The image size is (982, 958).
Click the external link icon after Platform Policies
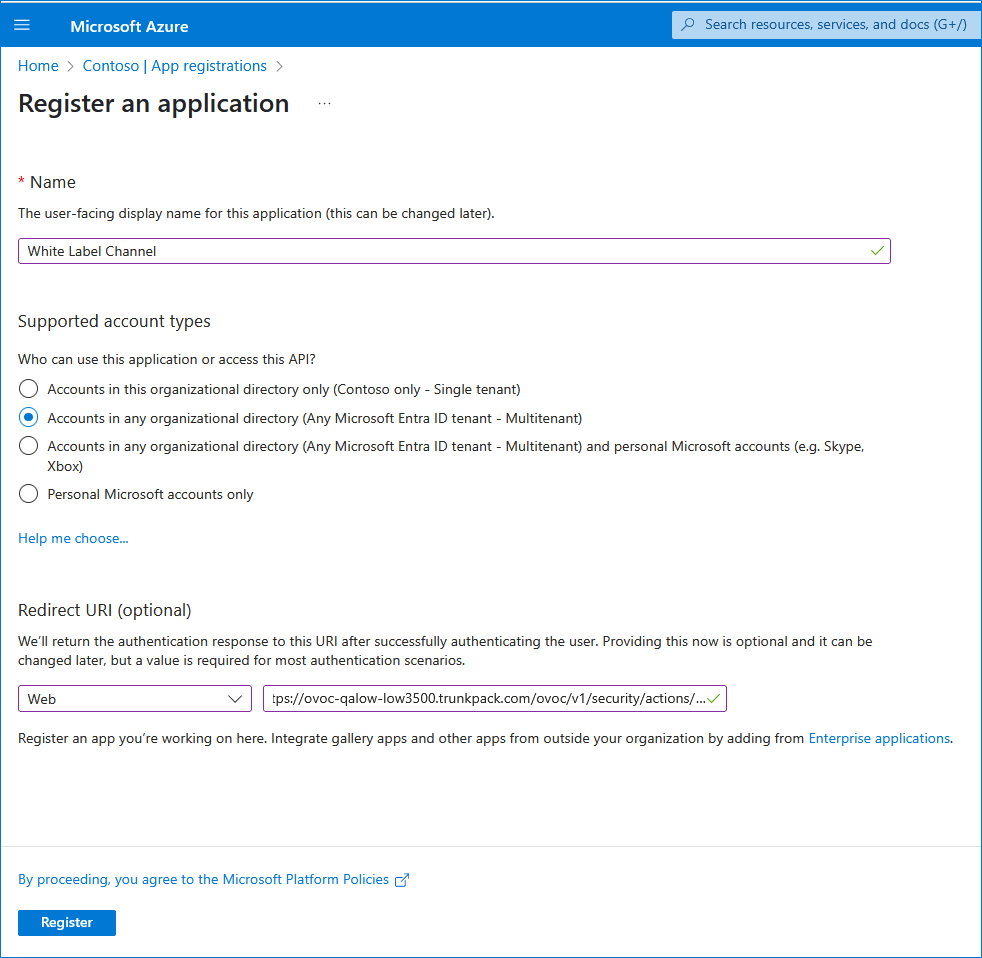click(402, 880)
